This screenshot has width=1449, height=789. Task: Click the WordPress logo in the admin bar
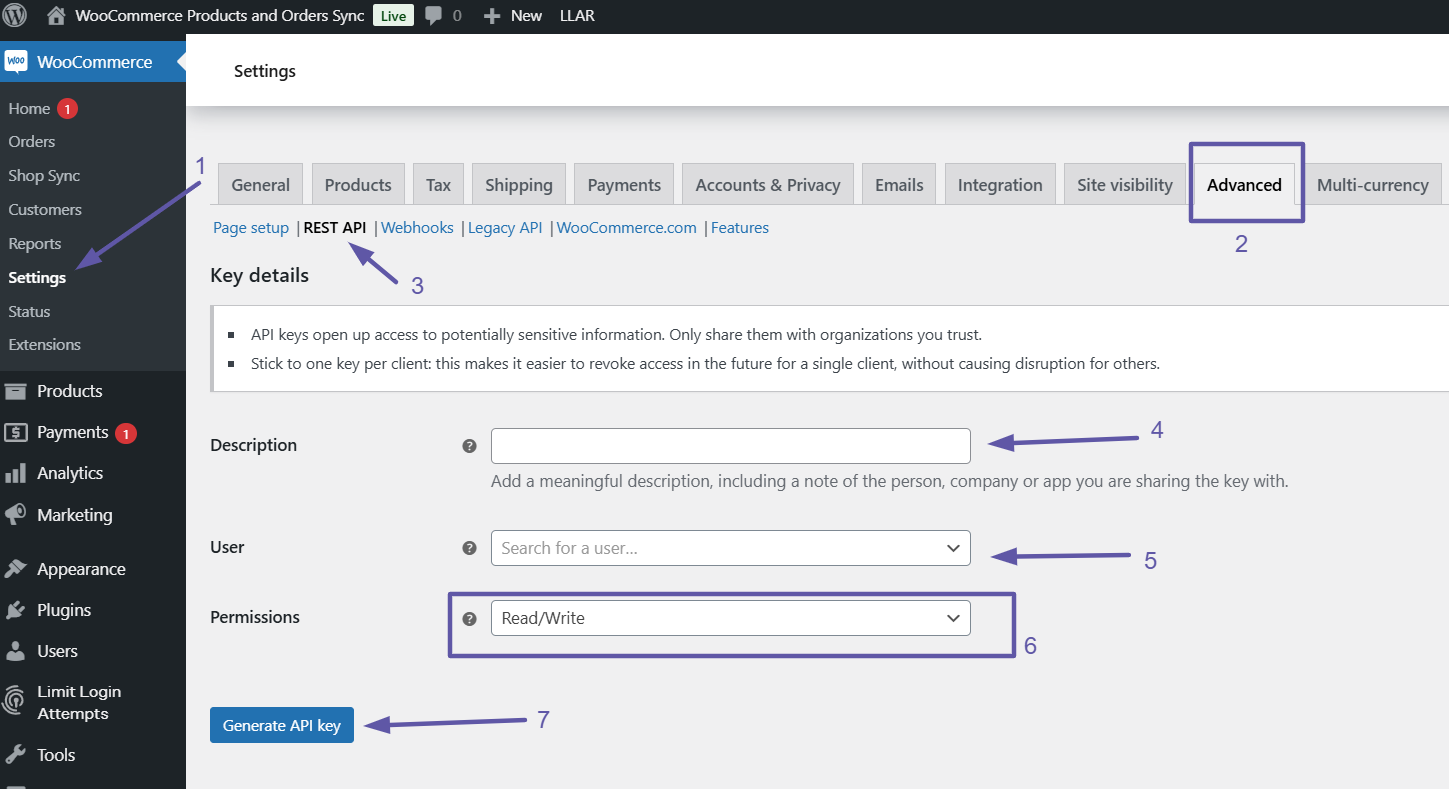point(14,15)
